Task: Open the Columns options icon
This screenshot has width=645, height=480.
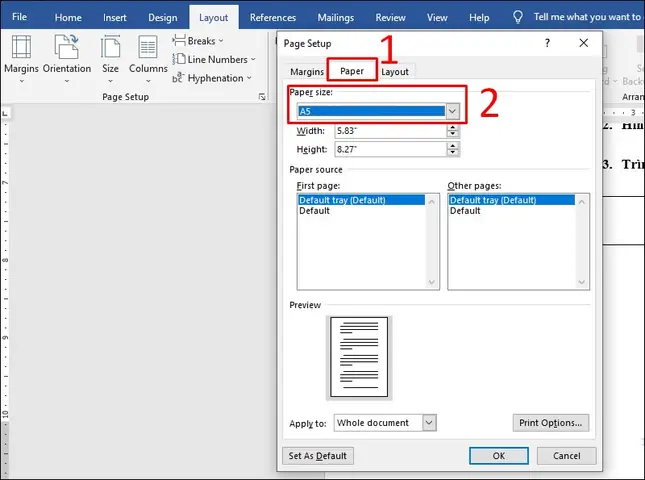Action: 148,46
